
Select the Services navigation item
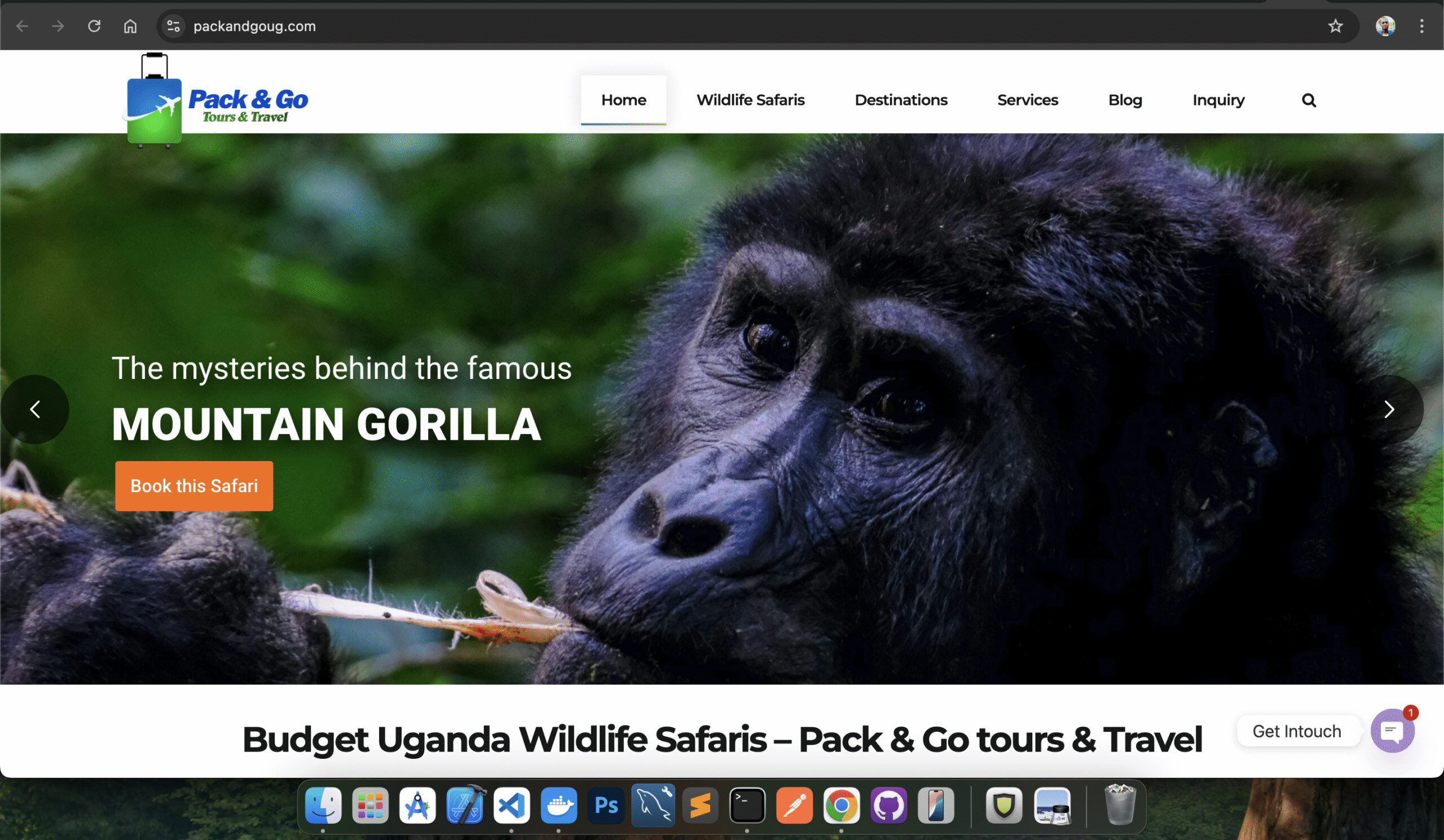pos(1027,100)
